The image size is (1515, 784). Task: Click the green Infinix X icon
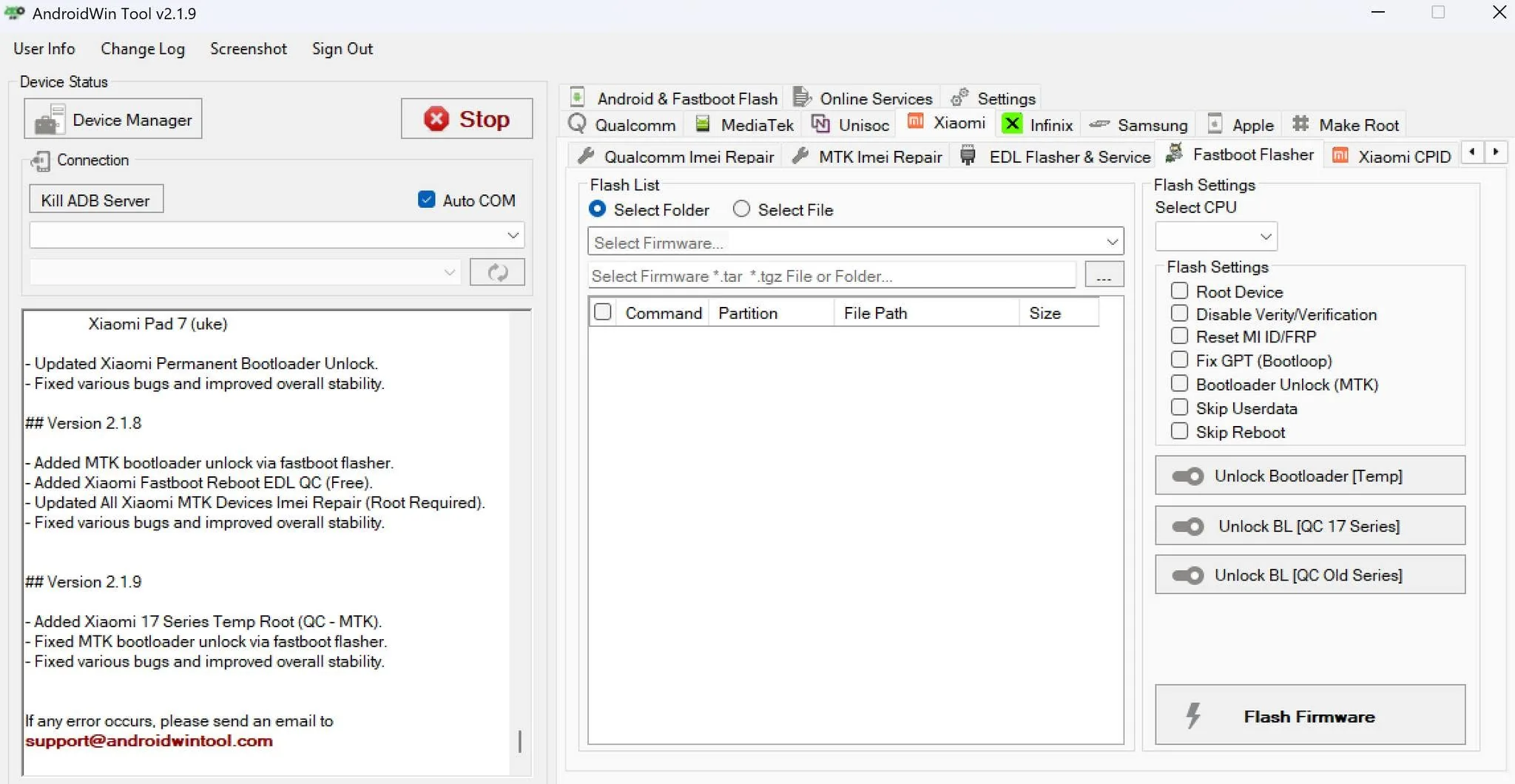pyautogui.click(x=1012, y=124)
